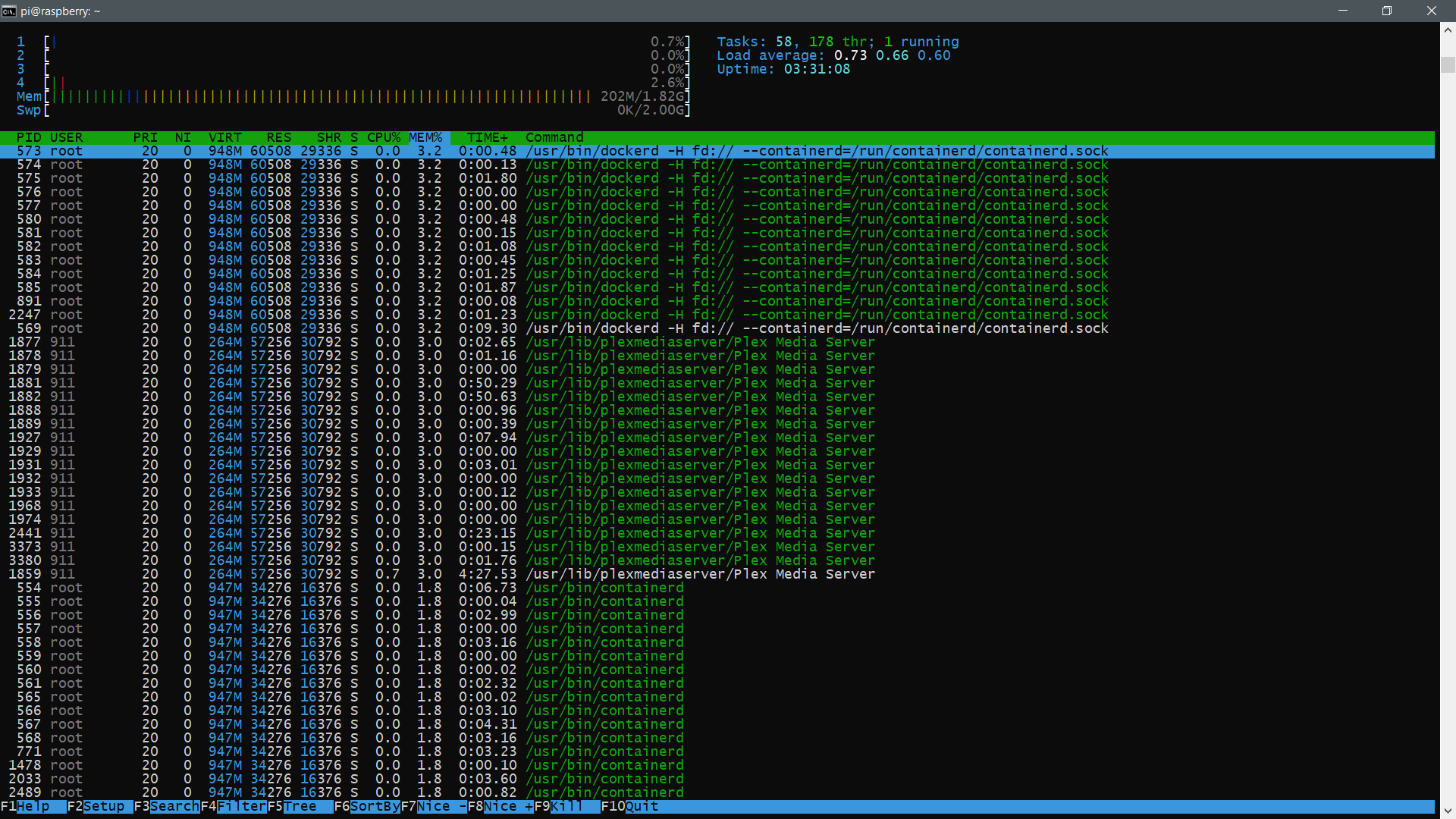
Task: Sort by the USER column header
Action: [67, 137]
